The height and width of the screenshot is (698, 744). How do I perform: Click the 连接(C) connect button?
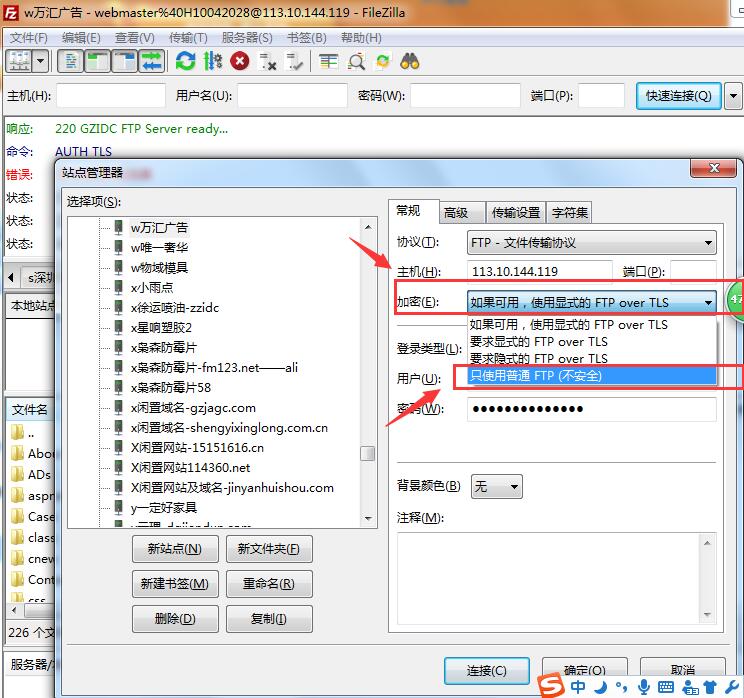(486, 670)
